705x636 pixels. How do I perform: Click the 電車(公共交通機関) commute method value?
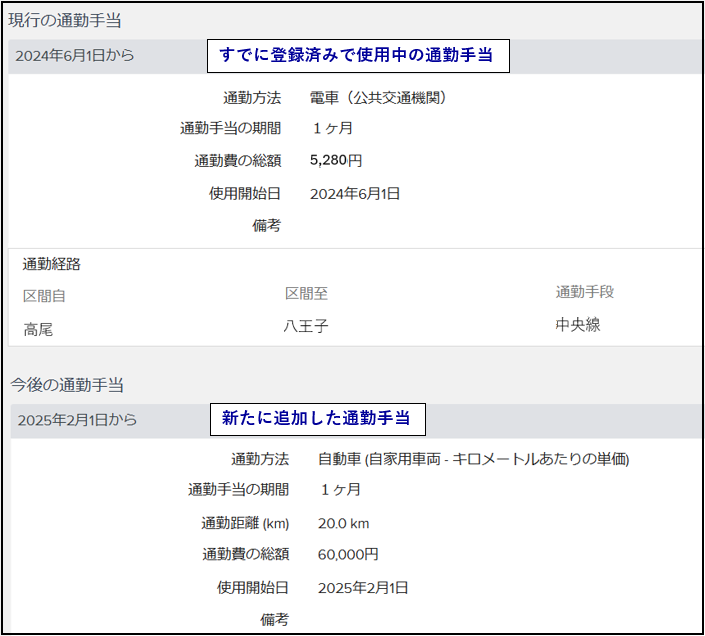click(378, 98)
